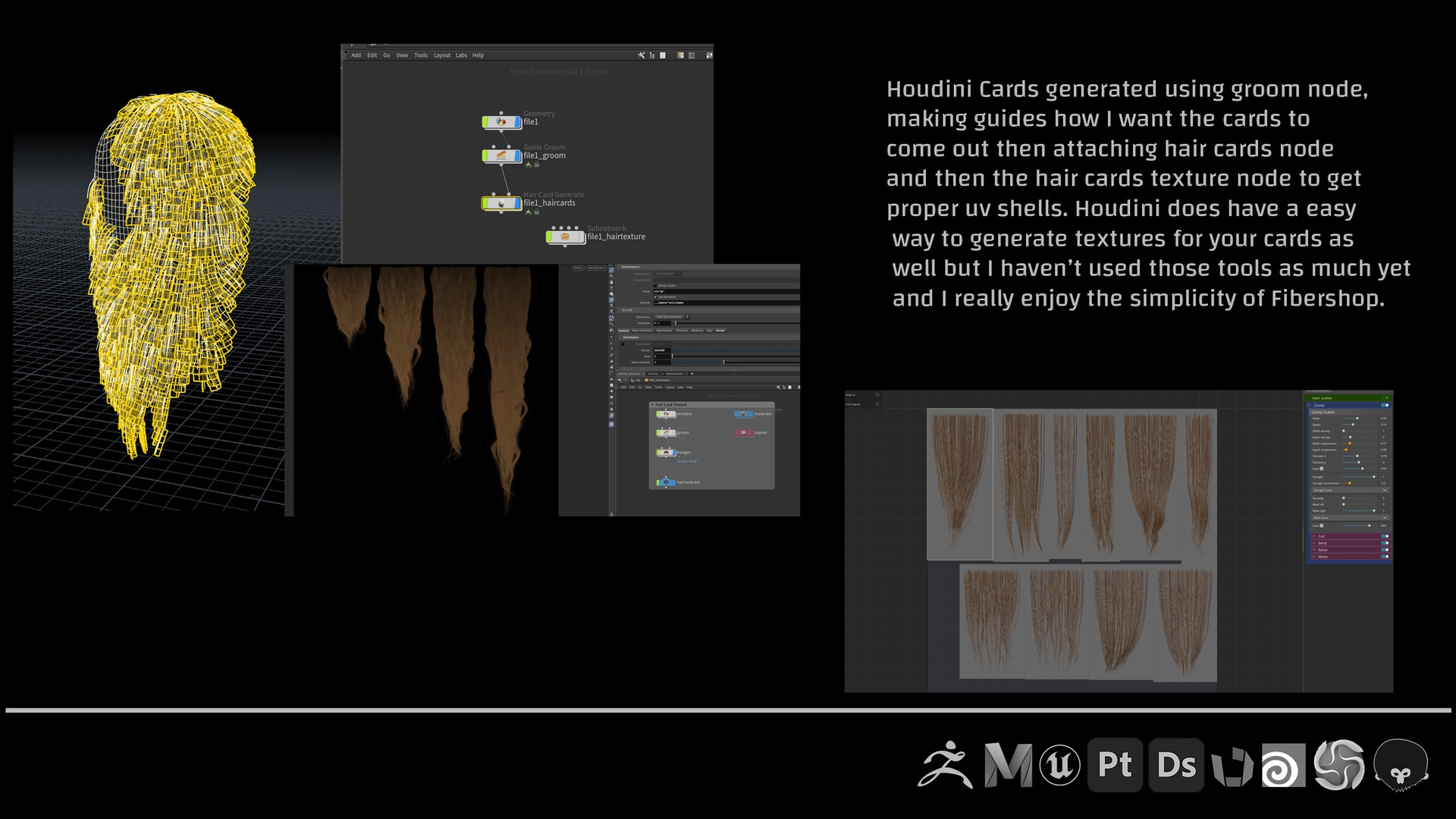
Task: Toggle the Clump modifier switch
Action: pos(1385,405)
